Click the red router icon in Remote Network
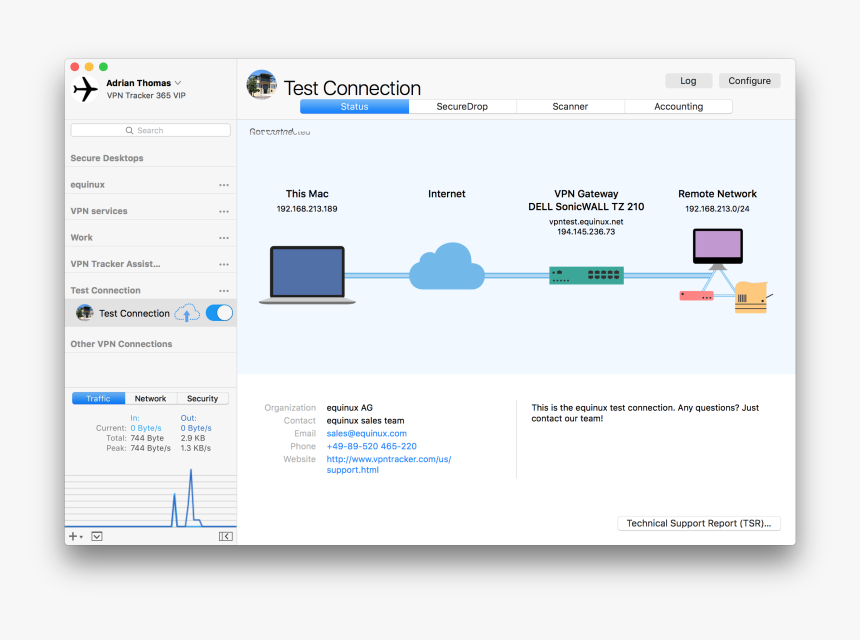Image resolution: width=860 pixels, height=640 pixels. coord(697,296)
